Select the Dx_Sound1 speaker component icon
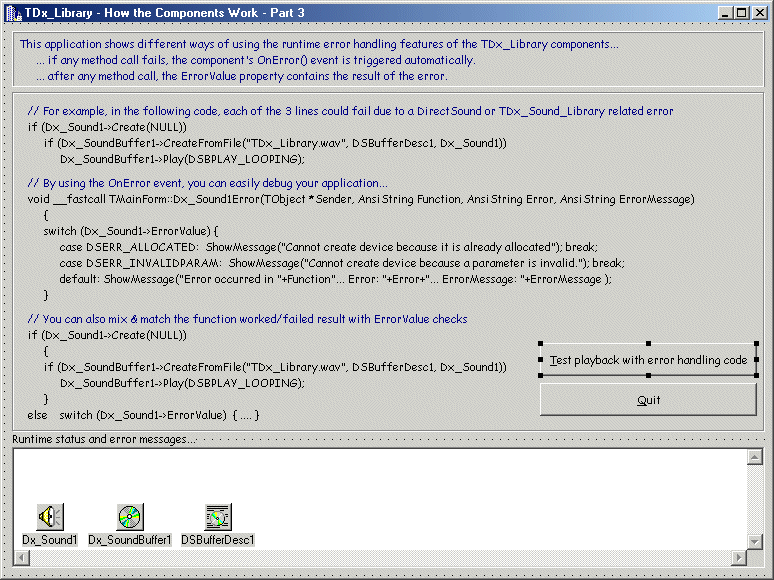Screen dimensions: 774x580 [x=50, y=516]
